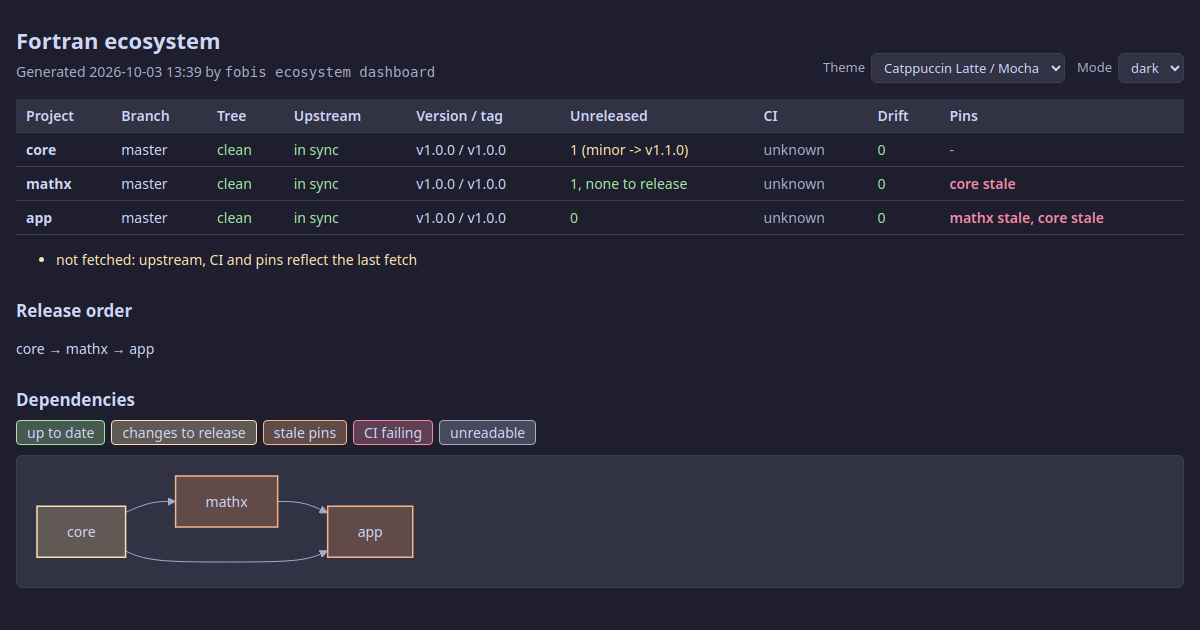Click the 'not fetched' notice text
Image resolution: width=1200 pixels, height=630 pixels.
click(x=236, y=260)
